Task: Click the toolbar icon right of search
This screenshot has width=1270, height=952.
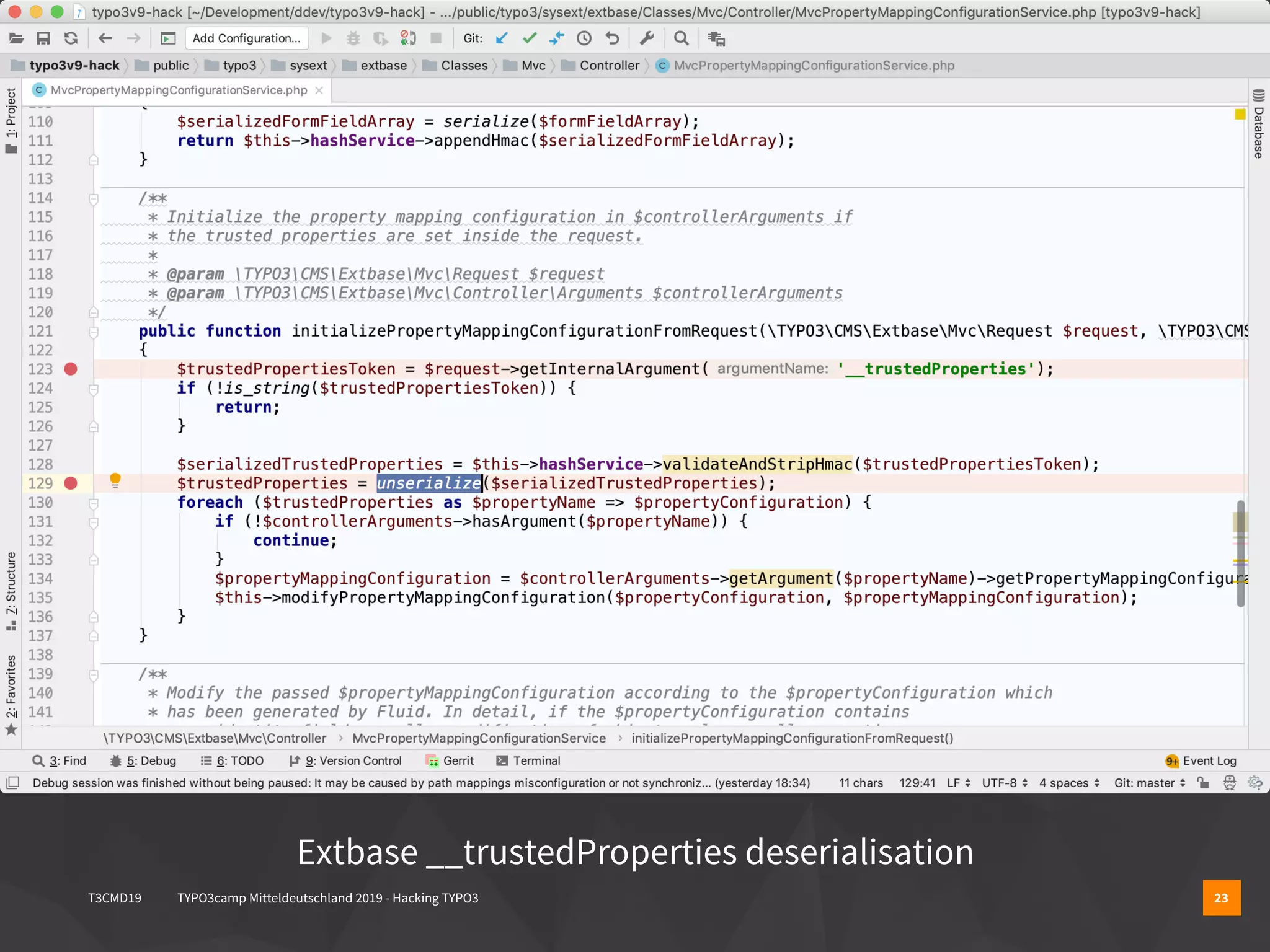Action: [x=716, y=38]
